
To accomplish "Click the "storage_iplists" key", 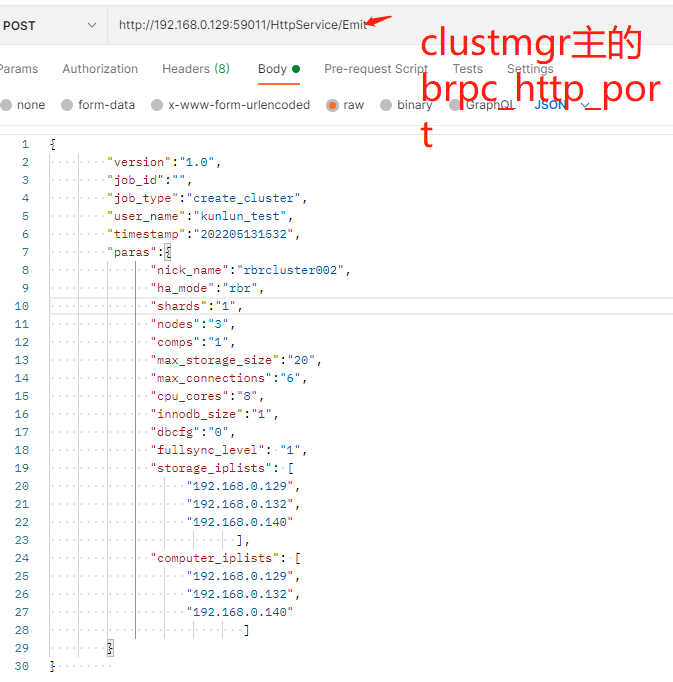I will point(211,468).
